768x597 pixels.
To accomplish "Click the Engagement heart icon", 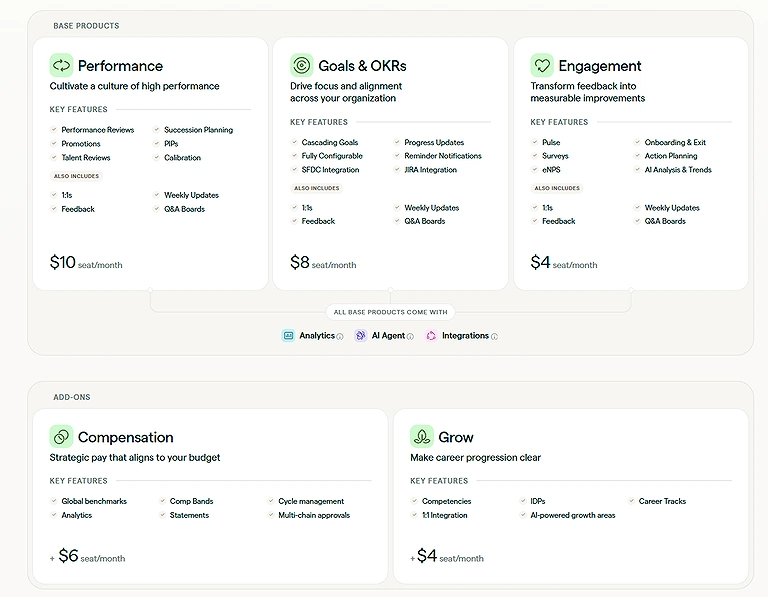I will pyautogui.click(x=542, y=65).
